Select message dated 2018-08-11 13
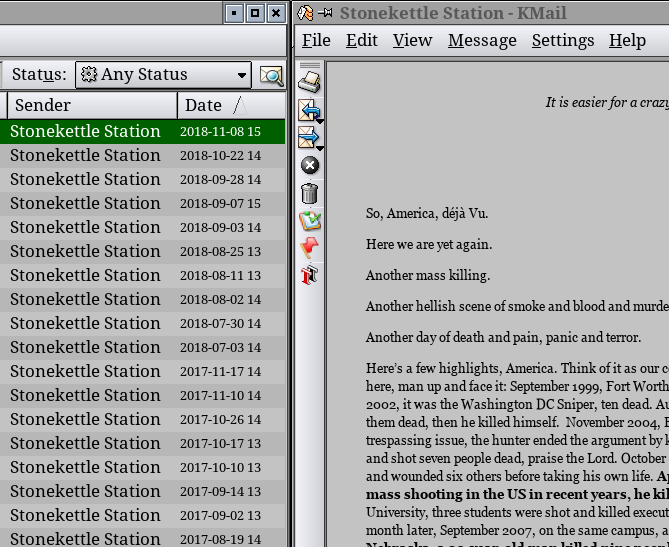669x547 pixels. point(143,275)
